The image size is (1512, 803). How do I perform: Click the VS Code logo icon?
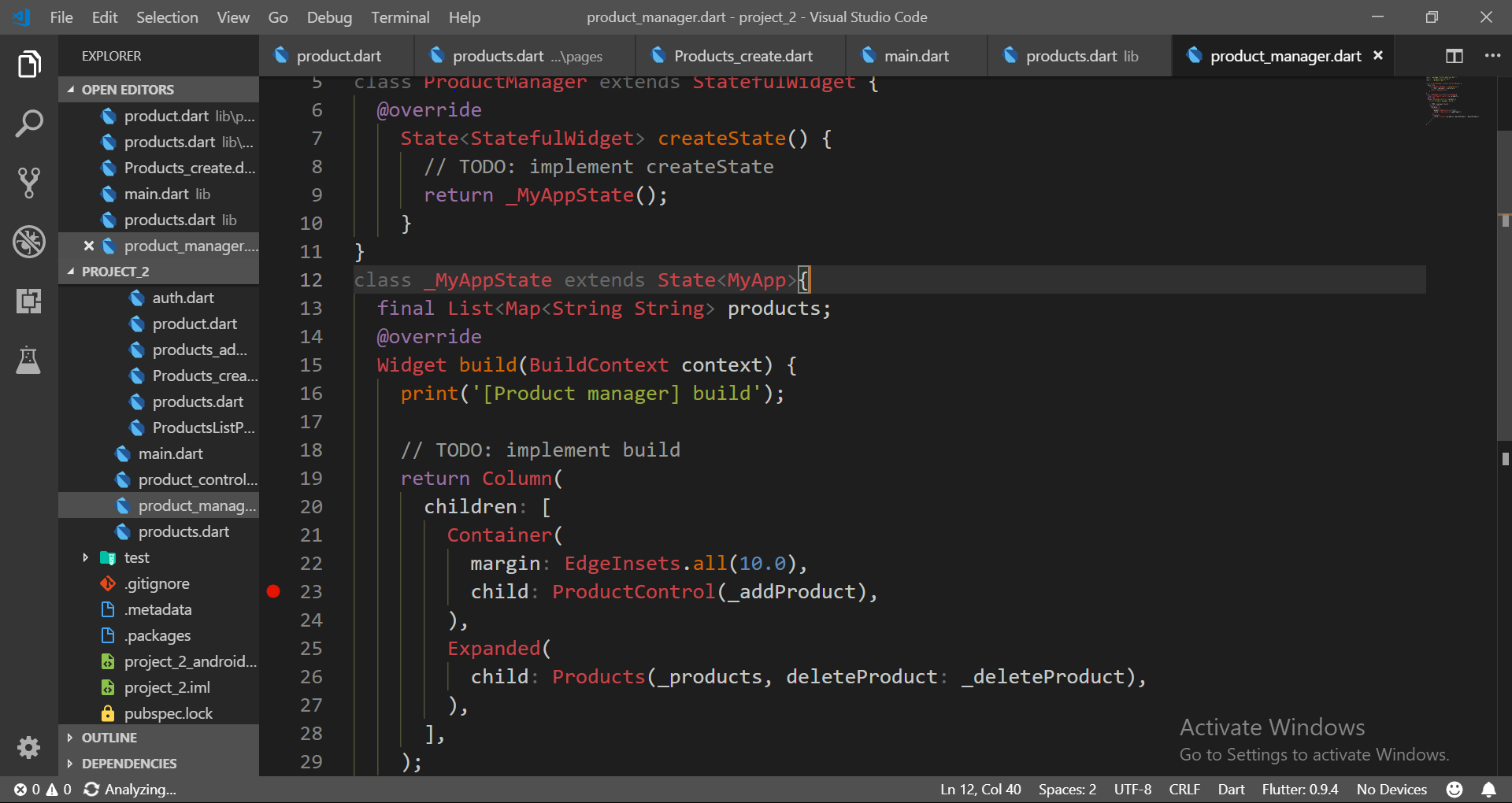coord(21,17)
